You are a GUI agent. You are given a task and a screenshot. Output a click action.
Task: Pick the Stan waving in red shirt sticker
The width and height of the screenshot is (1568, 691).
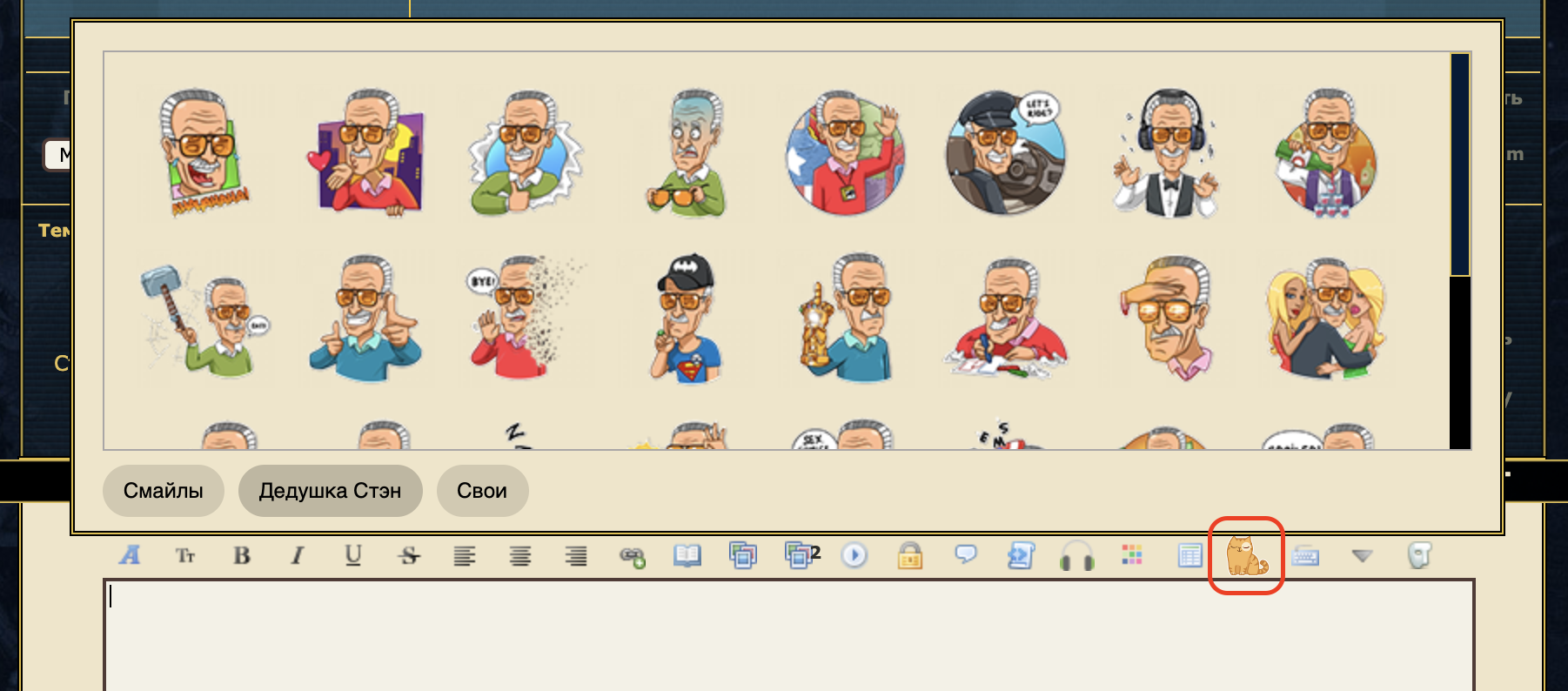tap(846, 152)
